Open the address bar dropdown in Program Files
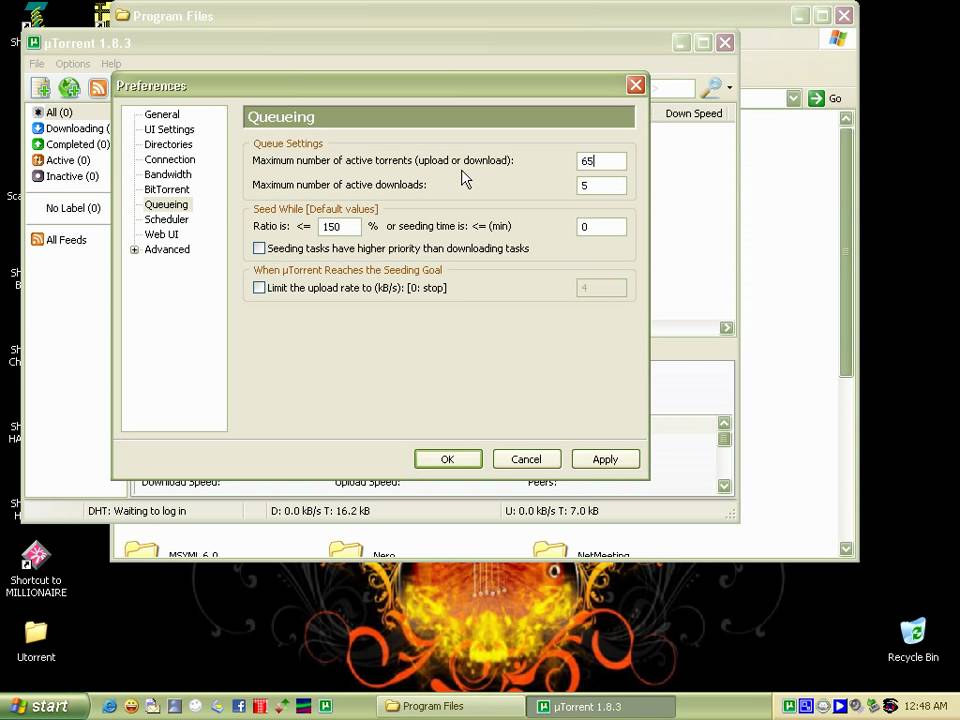Image resolution: width=960 pixels, height=720 pixels. (x=793, y=98)
